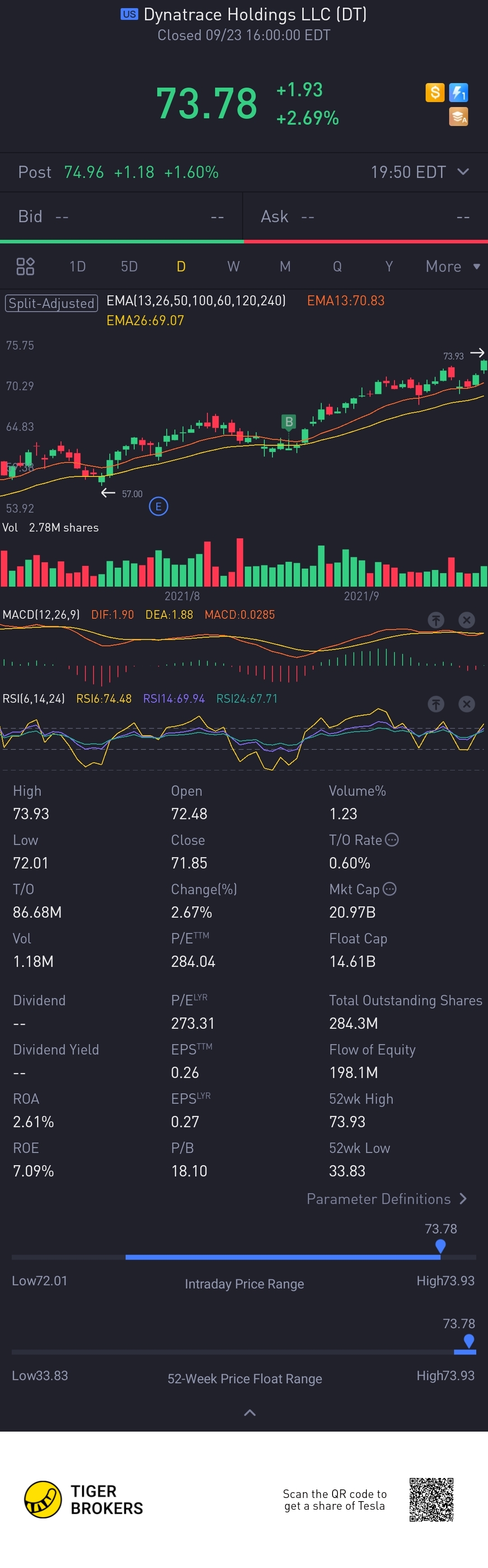Open Parameter Definitions link

pos(387,1199)
